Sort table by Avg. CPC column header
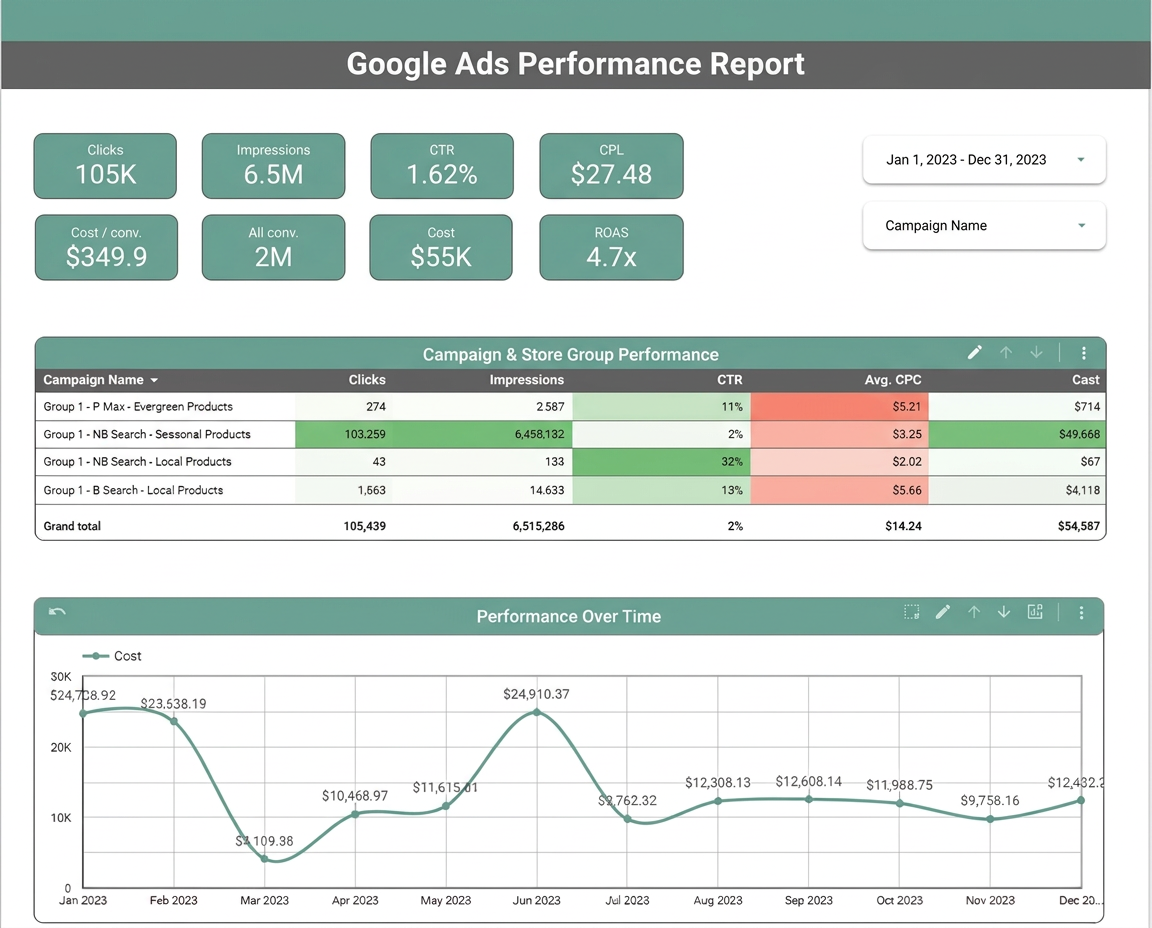This screenshot has height=928, width=1152. click(x=893, y=380)
